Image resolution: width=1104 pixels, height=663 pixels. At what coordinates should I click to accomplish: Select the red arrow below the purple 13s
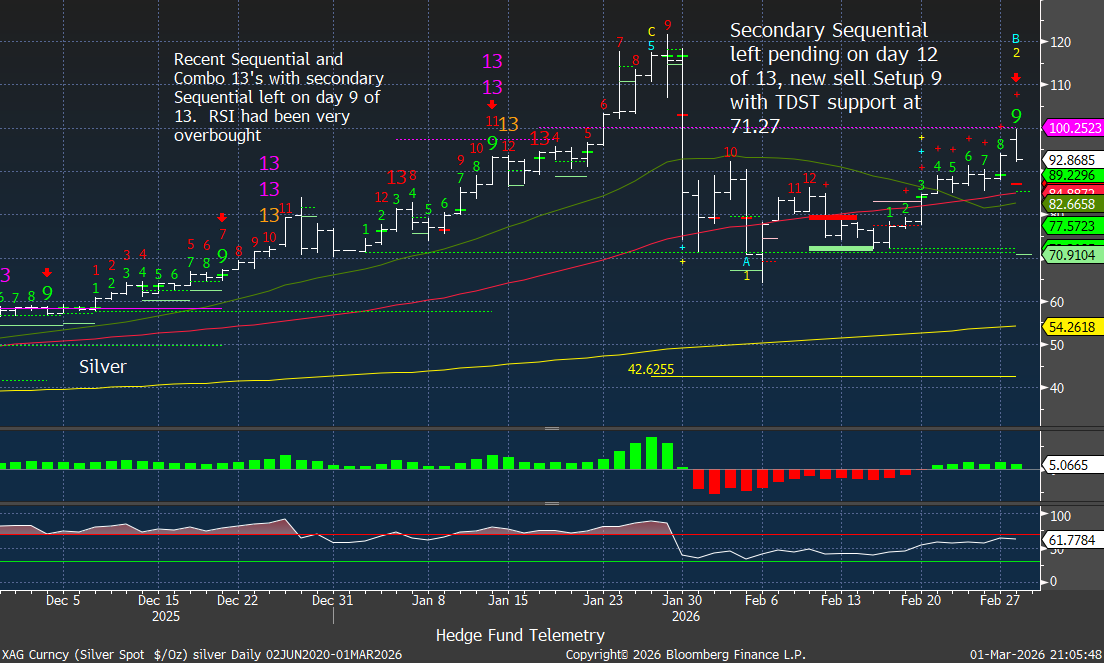tap(492, 104)
